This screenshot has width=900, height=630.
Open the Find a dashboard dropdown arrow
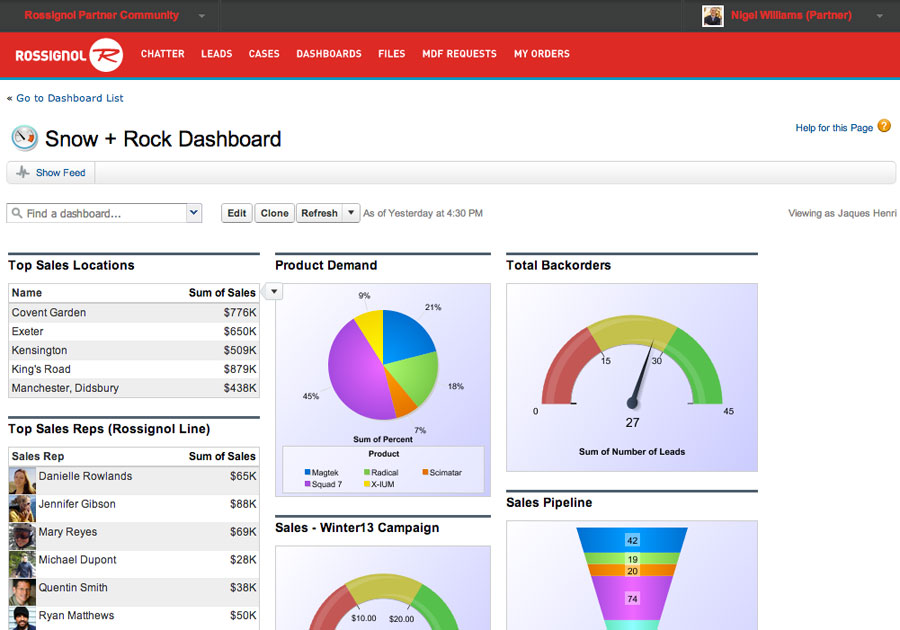pos(194,213)
